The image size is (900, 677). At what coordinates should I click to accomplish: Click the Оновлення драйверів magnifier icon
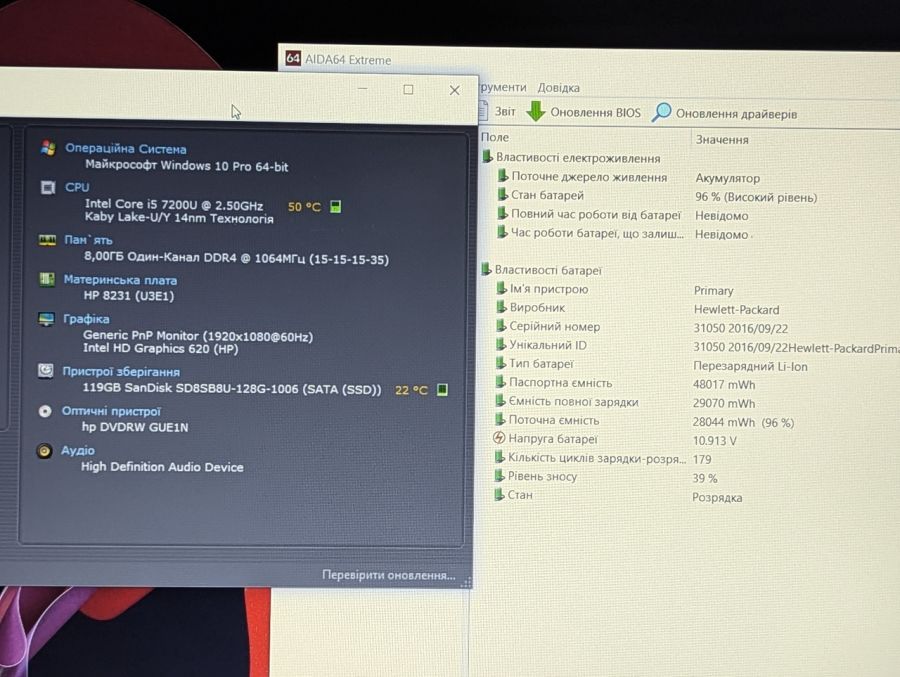[661, 112]
